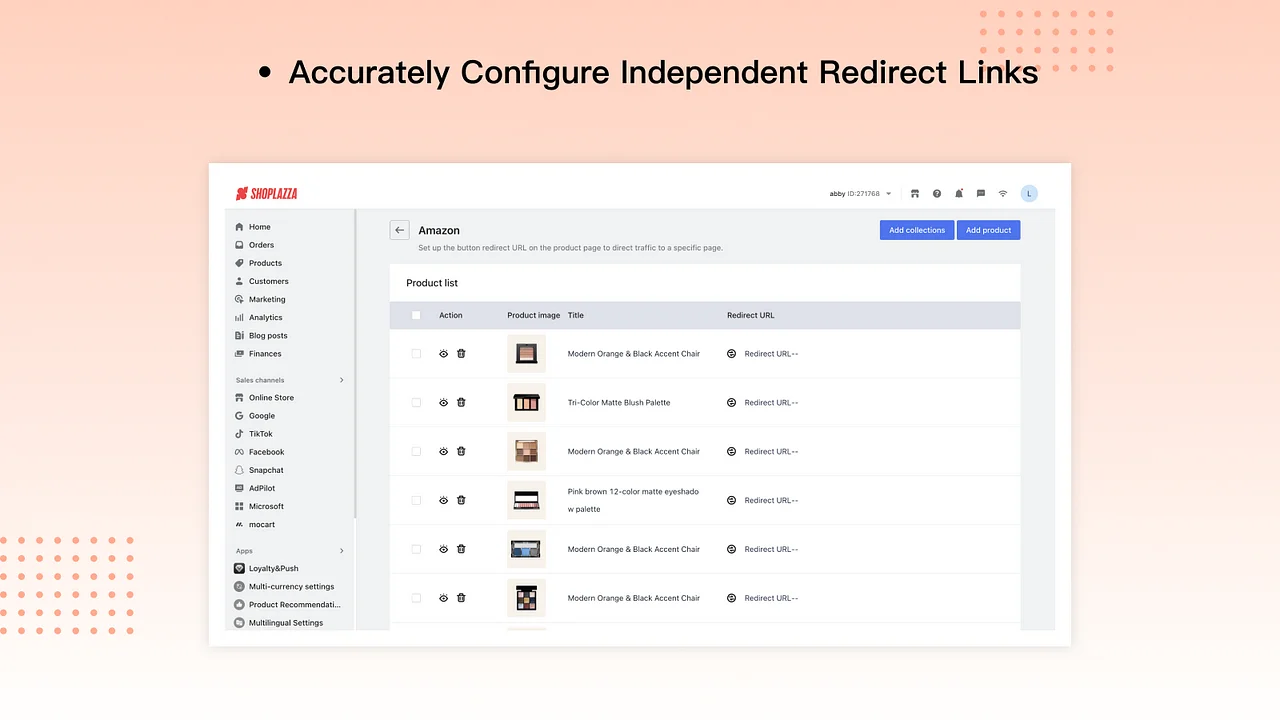Go to Products in the sidebar
The width and height of the screenshot is (1280, 720).
pyautogui.click(x=265, y=263)
